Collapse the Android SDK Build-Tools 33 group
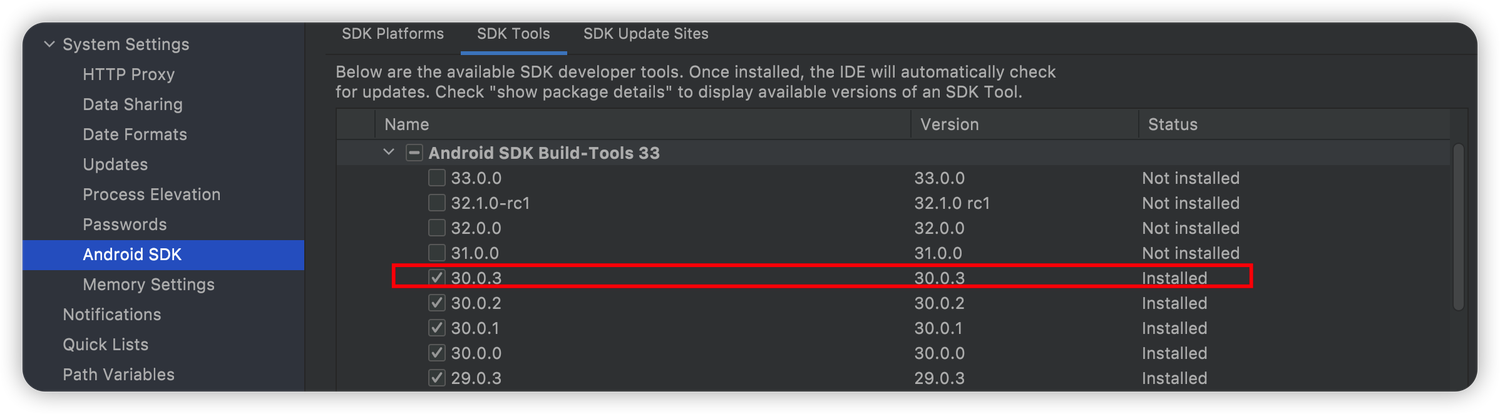1500x414 pixels. pyautogui.click(x=389, y=153)
